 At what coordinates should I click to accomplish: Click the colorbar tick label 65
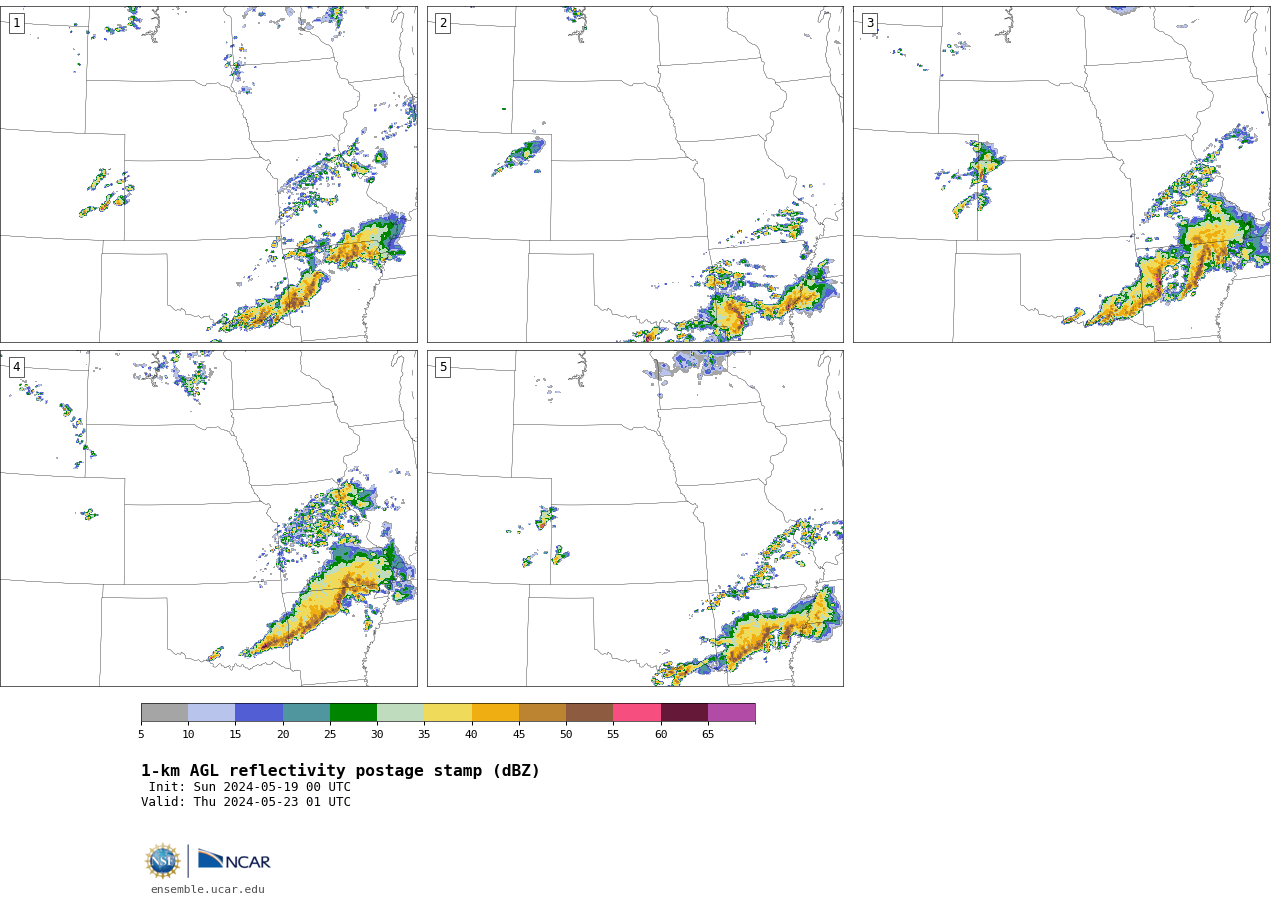pos(708,735)
